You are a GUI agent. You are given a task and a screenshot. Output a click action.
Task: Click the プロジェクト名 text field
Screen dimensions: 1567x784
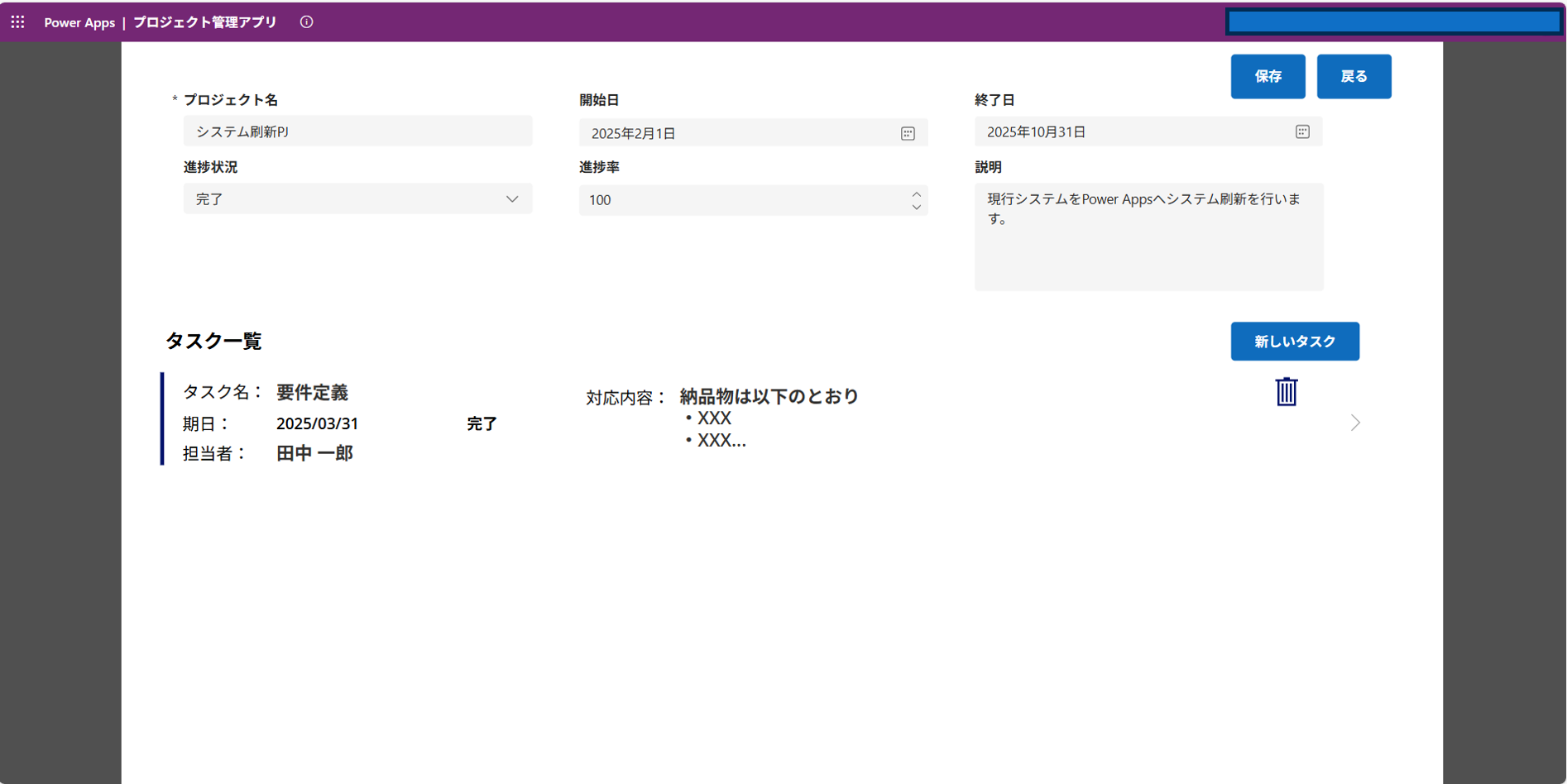[357, 131]
